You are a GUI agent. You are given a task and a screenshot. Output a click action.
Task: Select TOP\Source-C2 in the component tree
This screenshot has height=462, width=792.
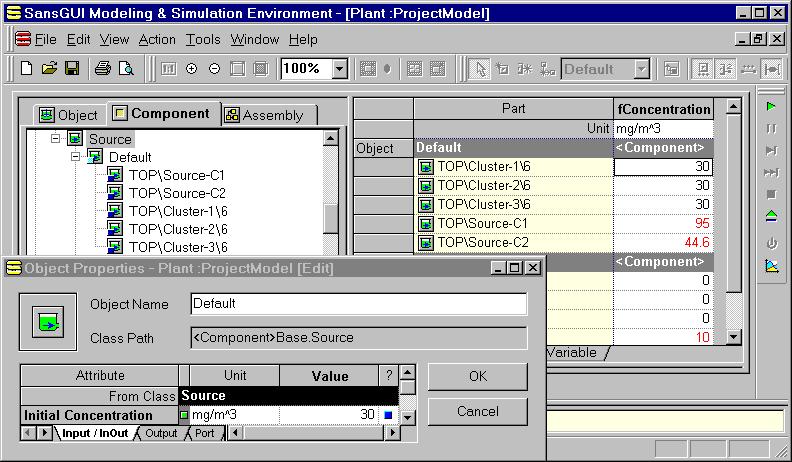tap(177, 193)
